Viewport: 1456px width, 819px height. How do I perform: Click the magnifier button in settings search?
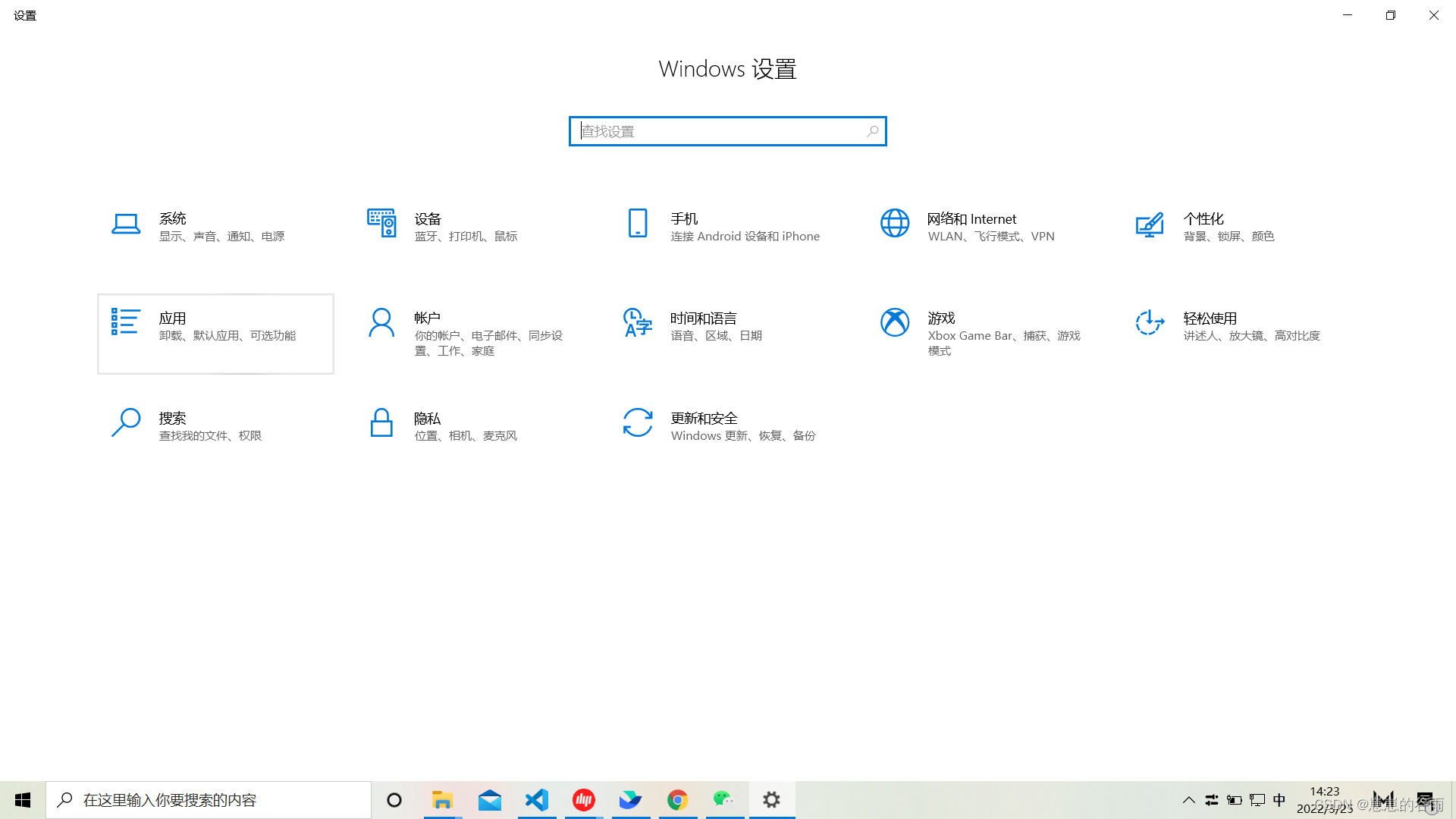[x=873, y=131]
